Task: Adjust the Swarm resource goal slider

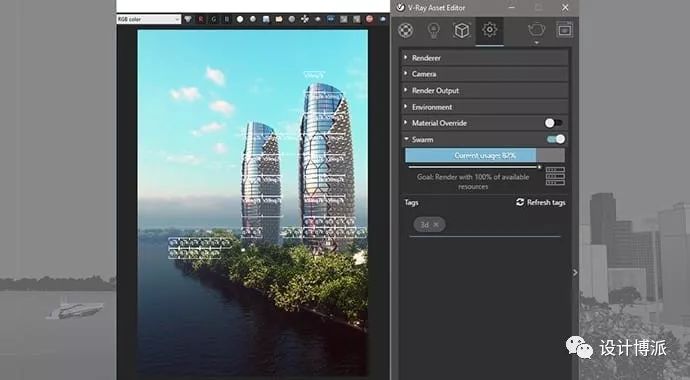Action: pos(540,167)
